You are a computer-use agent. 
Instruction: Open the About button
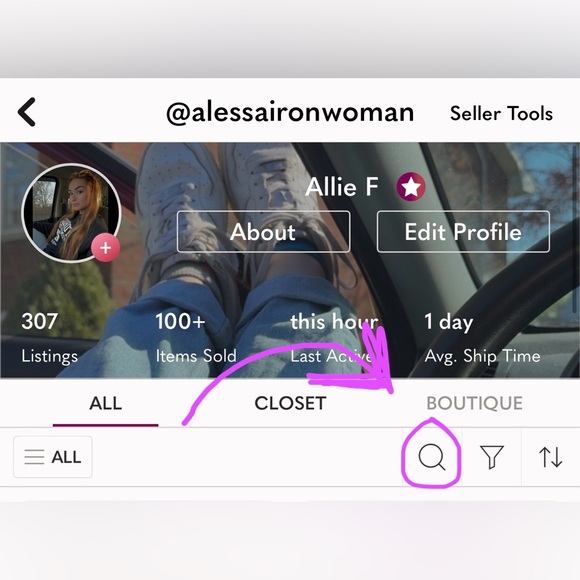coord(263,232)
